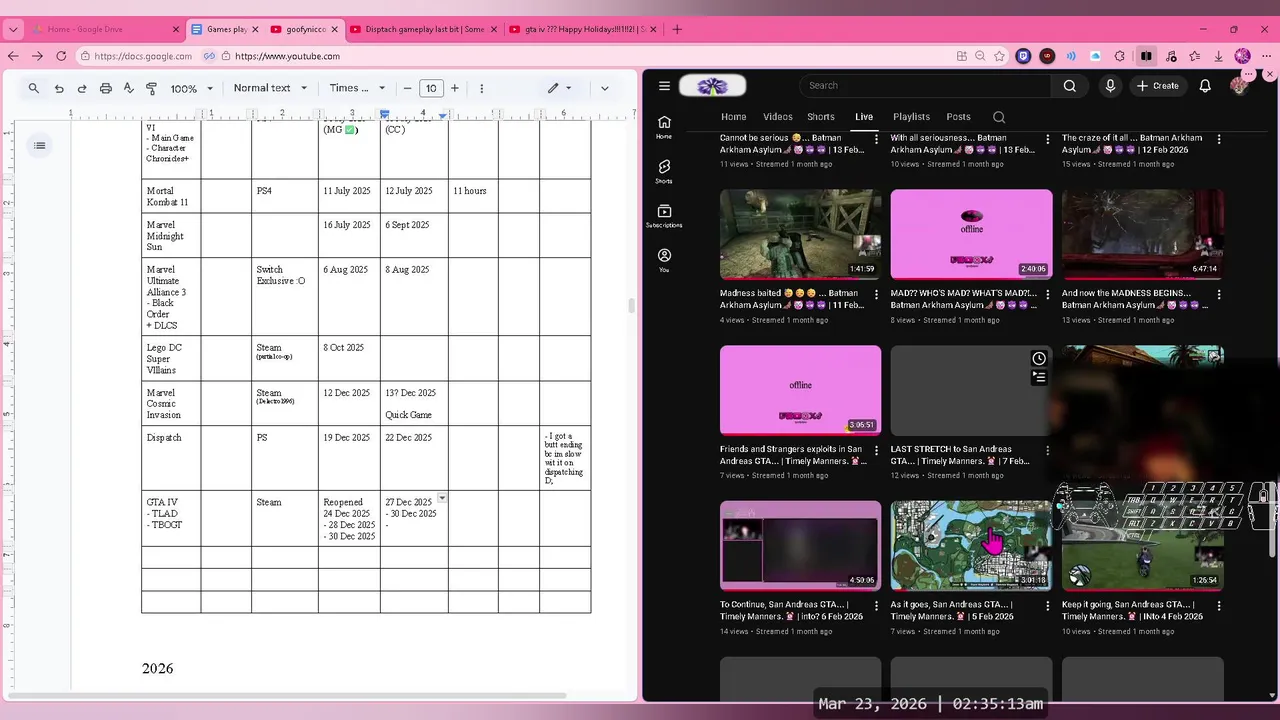Open the Normal text style dropdown

coord(271,88)
